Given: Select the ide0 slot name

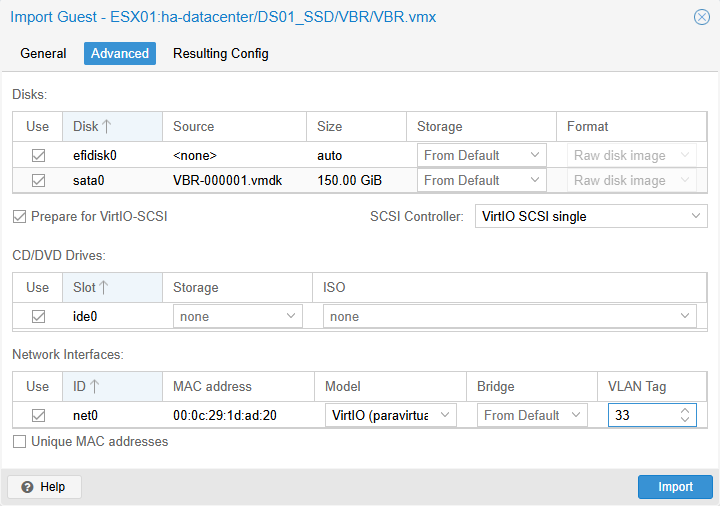Looking at the screenshot, I should tap(85, 316).
